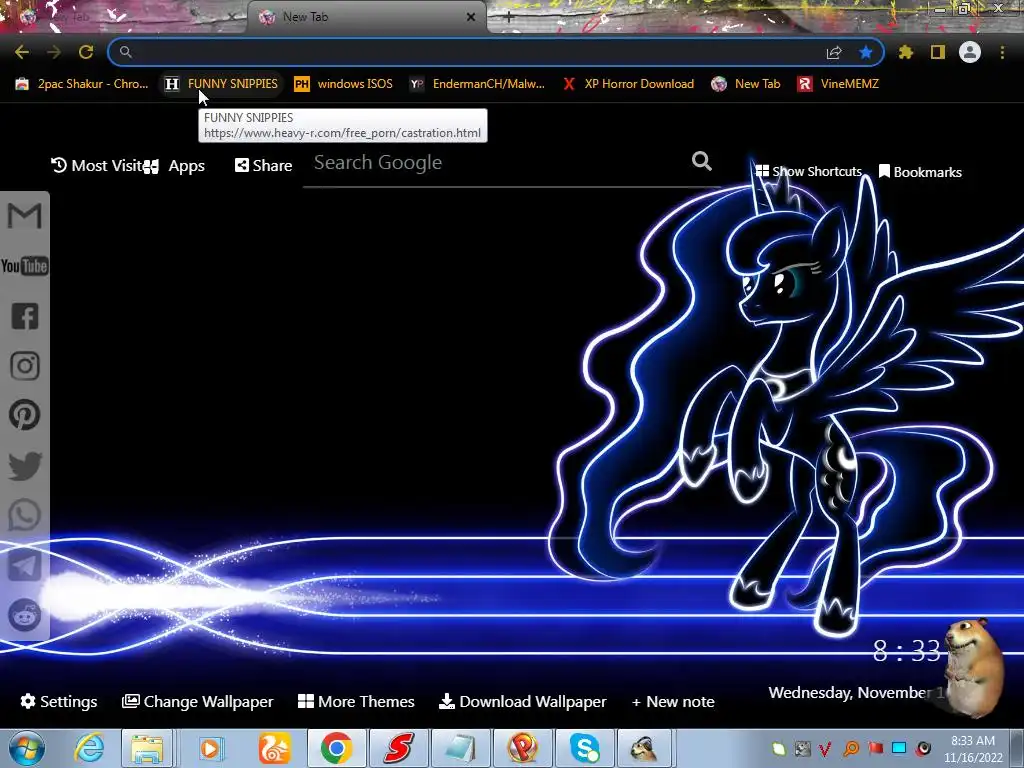Image resolution: width=1024 pixels, height=768 pixels.
Task: Open the Bookmarks panel
Action: 920,172
